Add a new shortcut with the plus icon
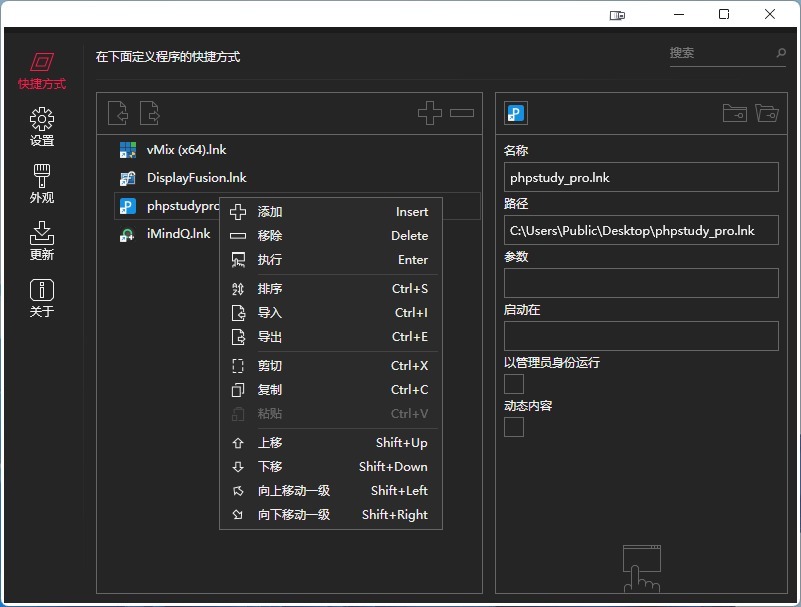The height and width of the screenshot is (607, 801). tap(430, 113)
